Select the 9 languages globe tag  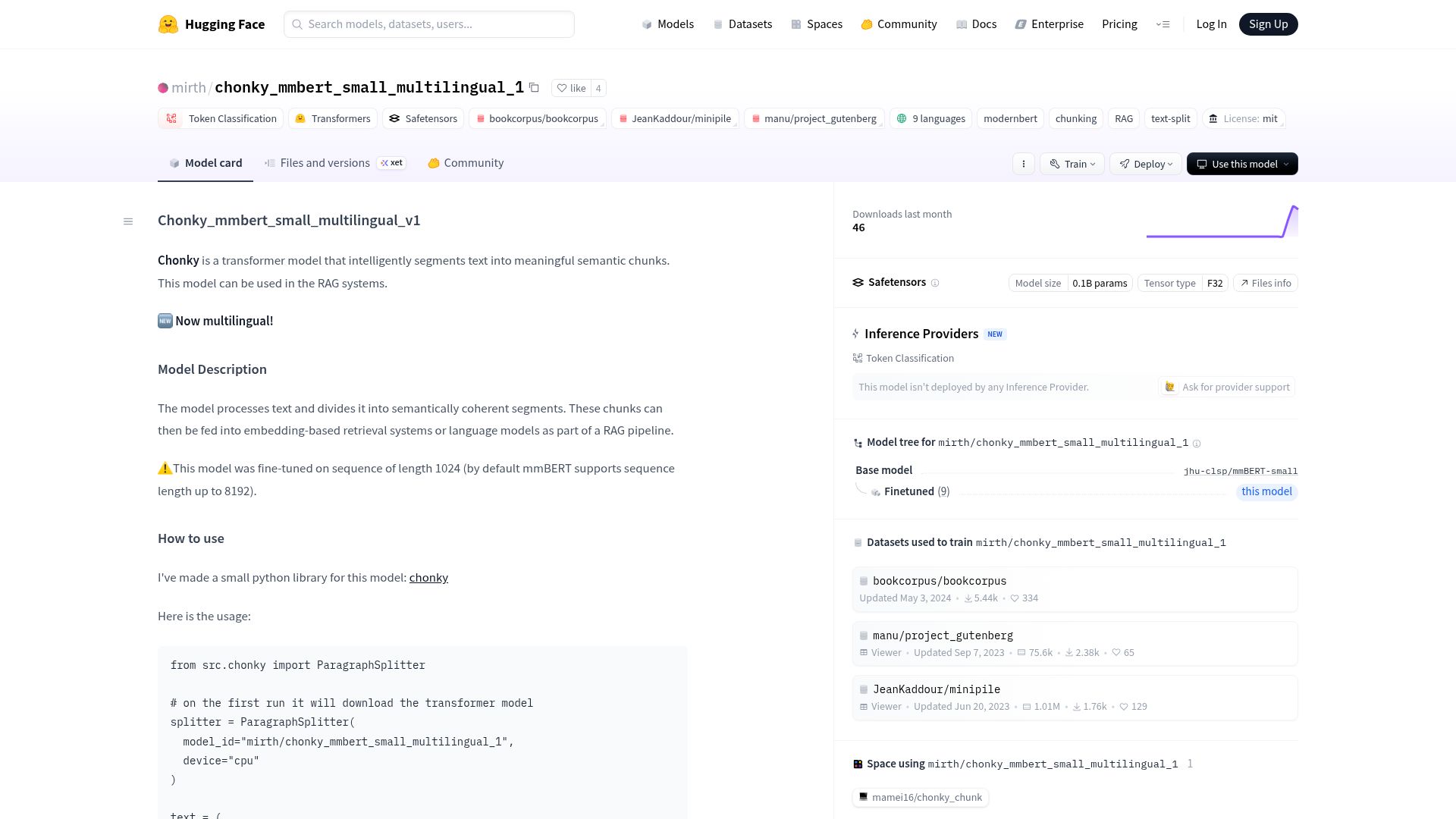(x=930, y=118)
